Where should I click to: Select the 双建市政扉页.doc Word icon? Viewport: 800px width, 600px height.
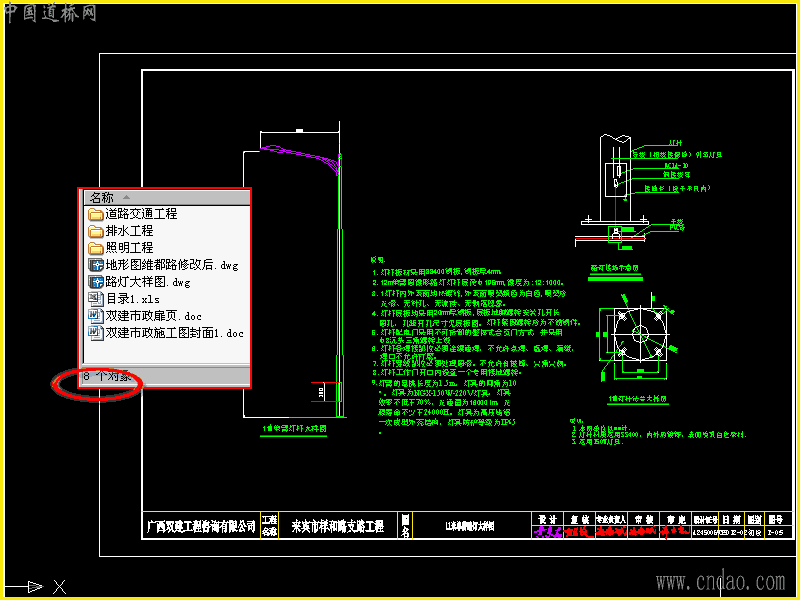click(x=95, y=316)
